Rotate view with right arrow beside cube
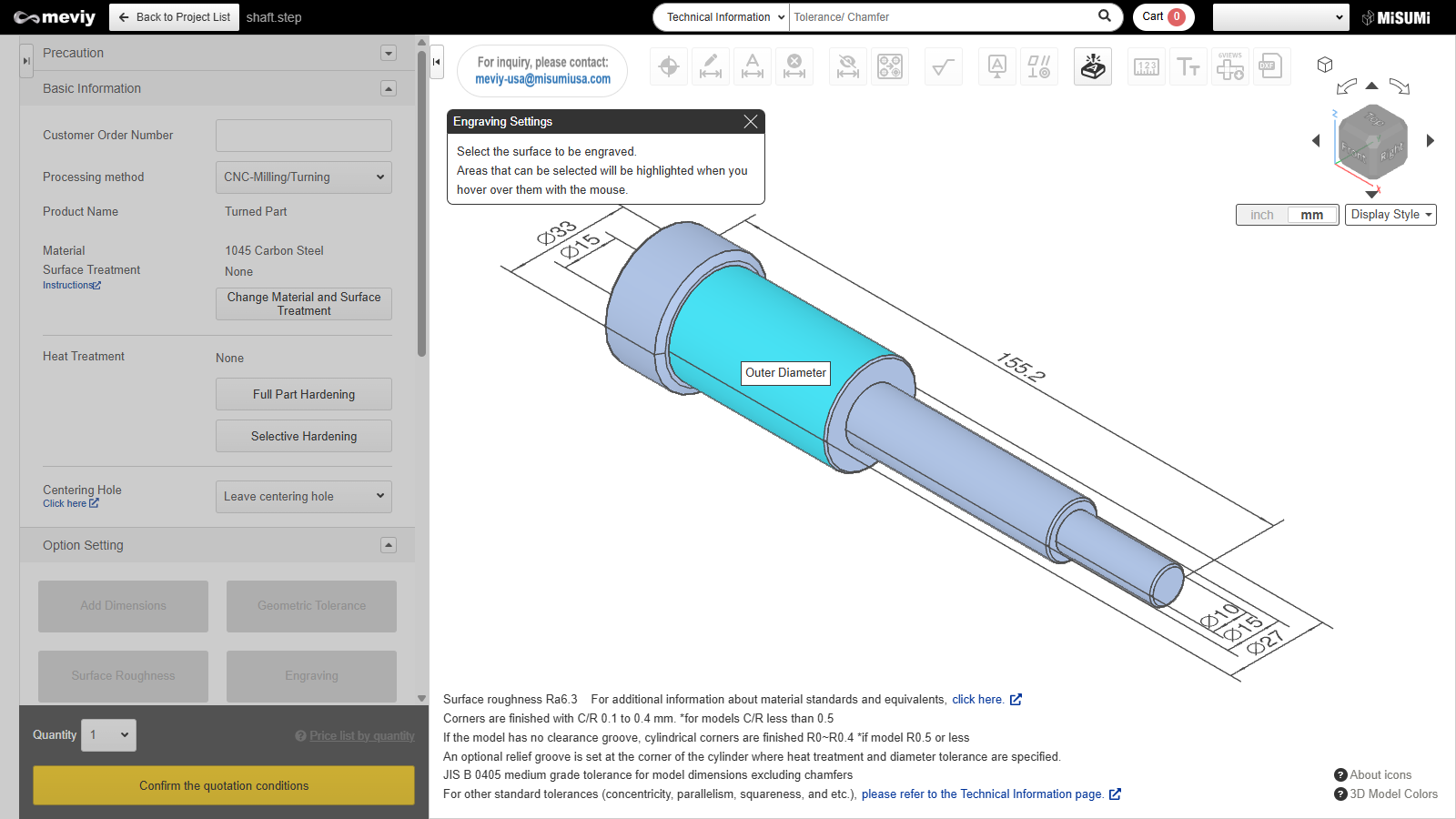This screenshot has height=819, width=1456. [1430, 141]
